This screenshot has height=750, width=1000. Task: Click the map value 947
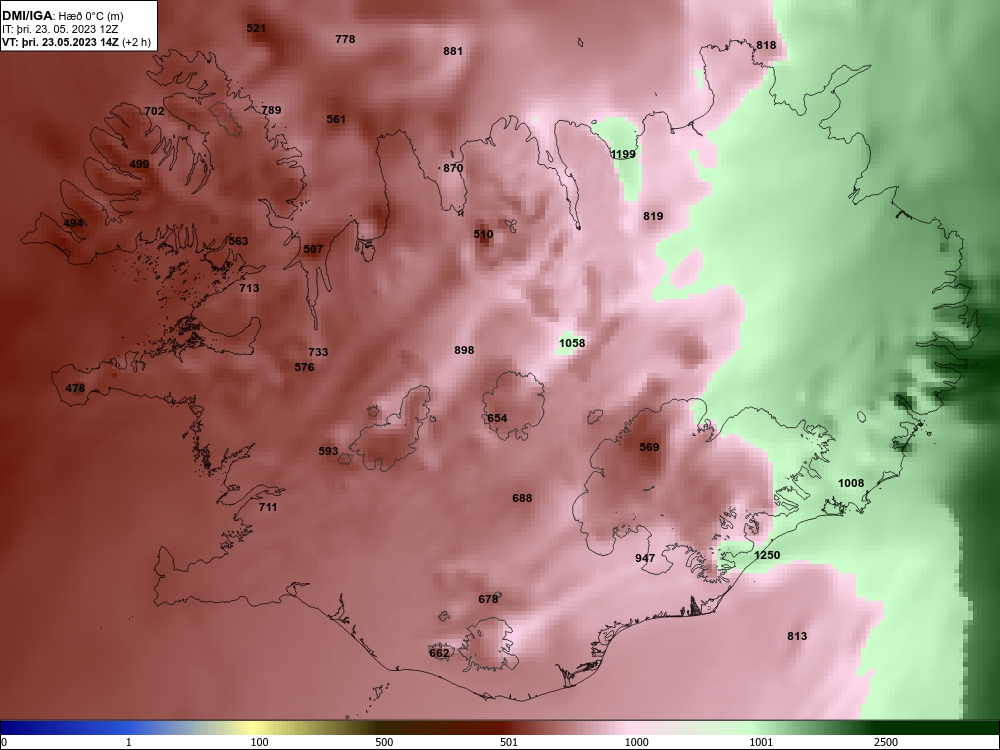pyautogui.click(x=645, y=558)
